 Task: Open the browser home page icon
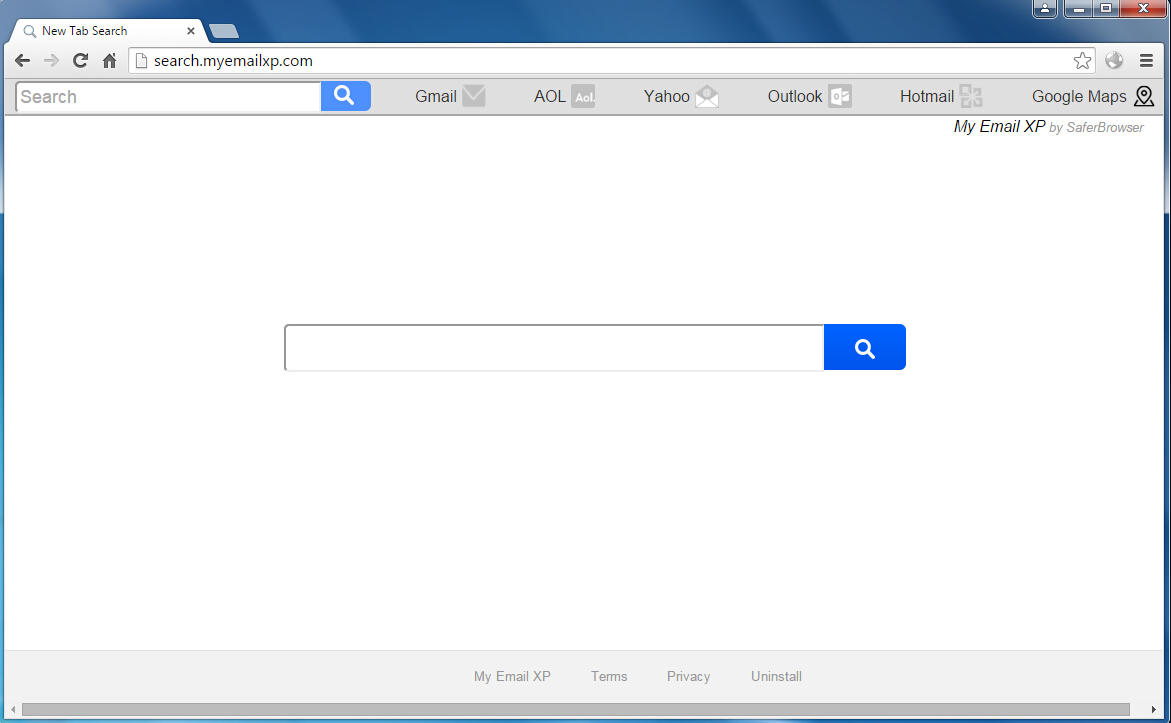coord(110,60)
